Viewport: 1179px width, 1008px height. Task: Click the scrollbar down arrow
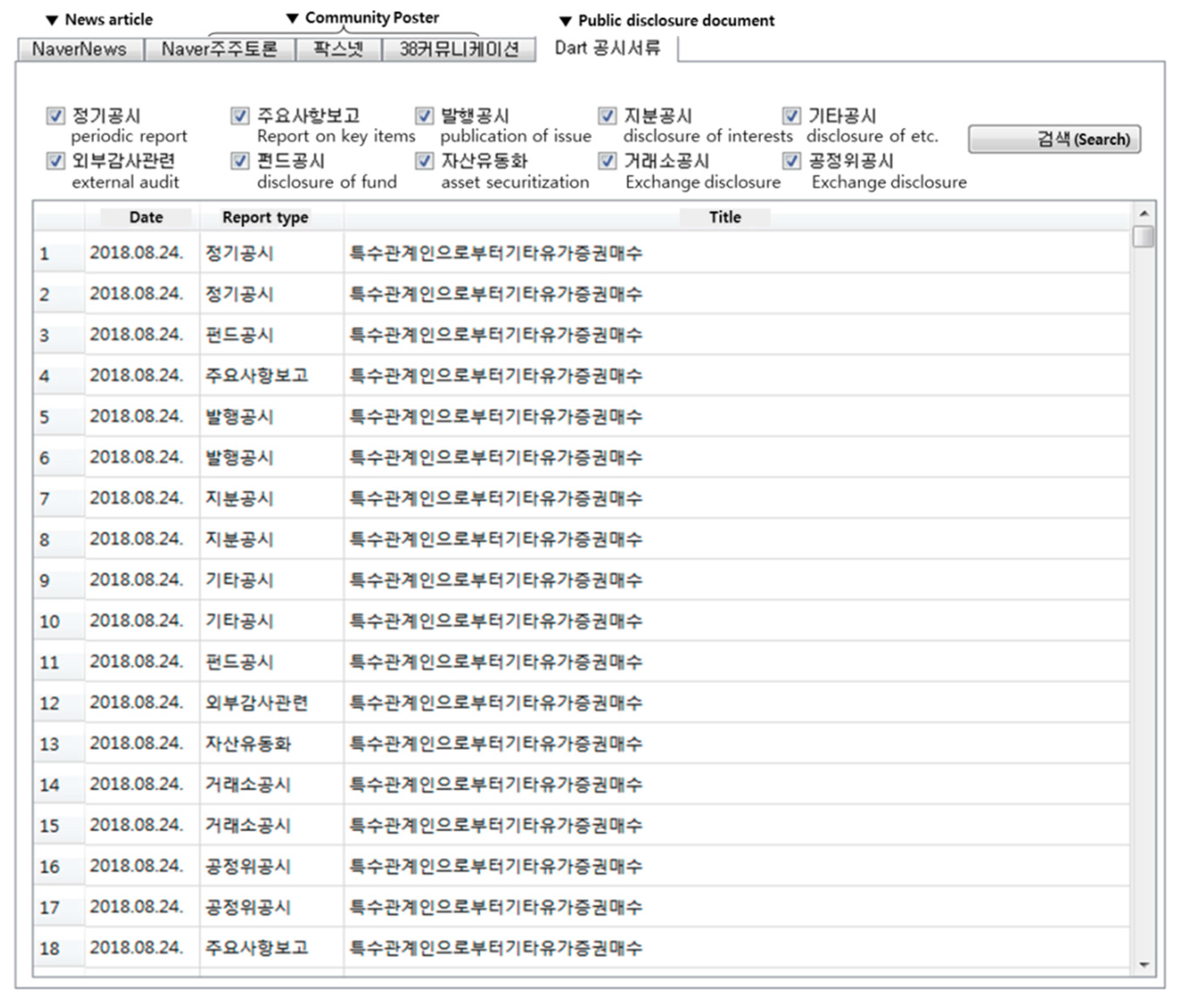pos(1144,965)
